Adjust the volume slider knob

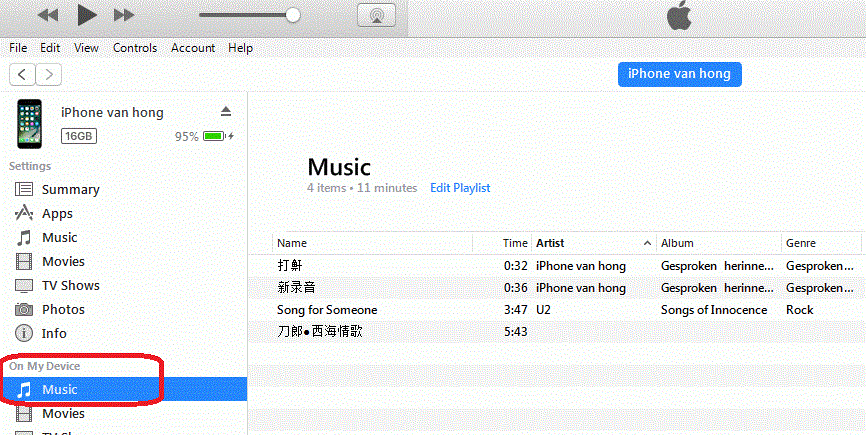point(293,15)
